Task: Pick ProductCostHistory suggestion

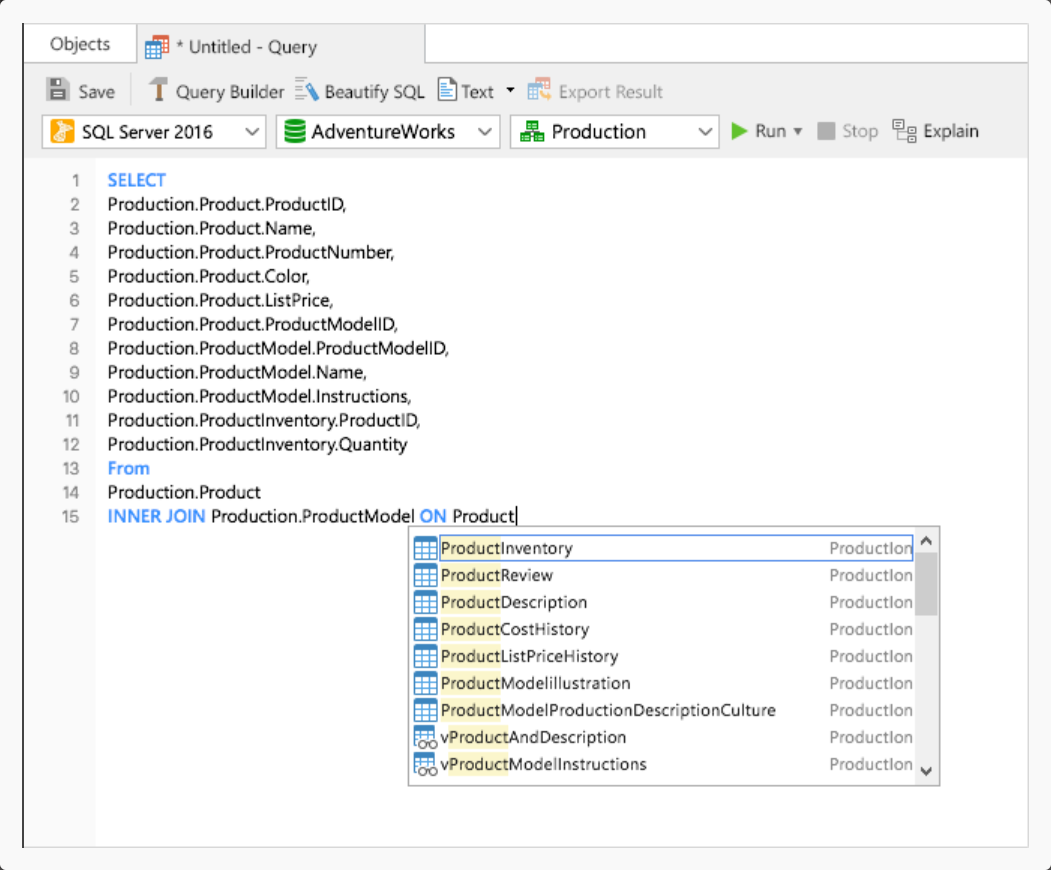Action: (514, 629)
